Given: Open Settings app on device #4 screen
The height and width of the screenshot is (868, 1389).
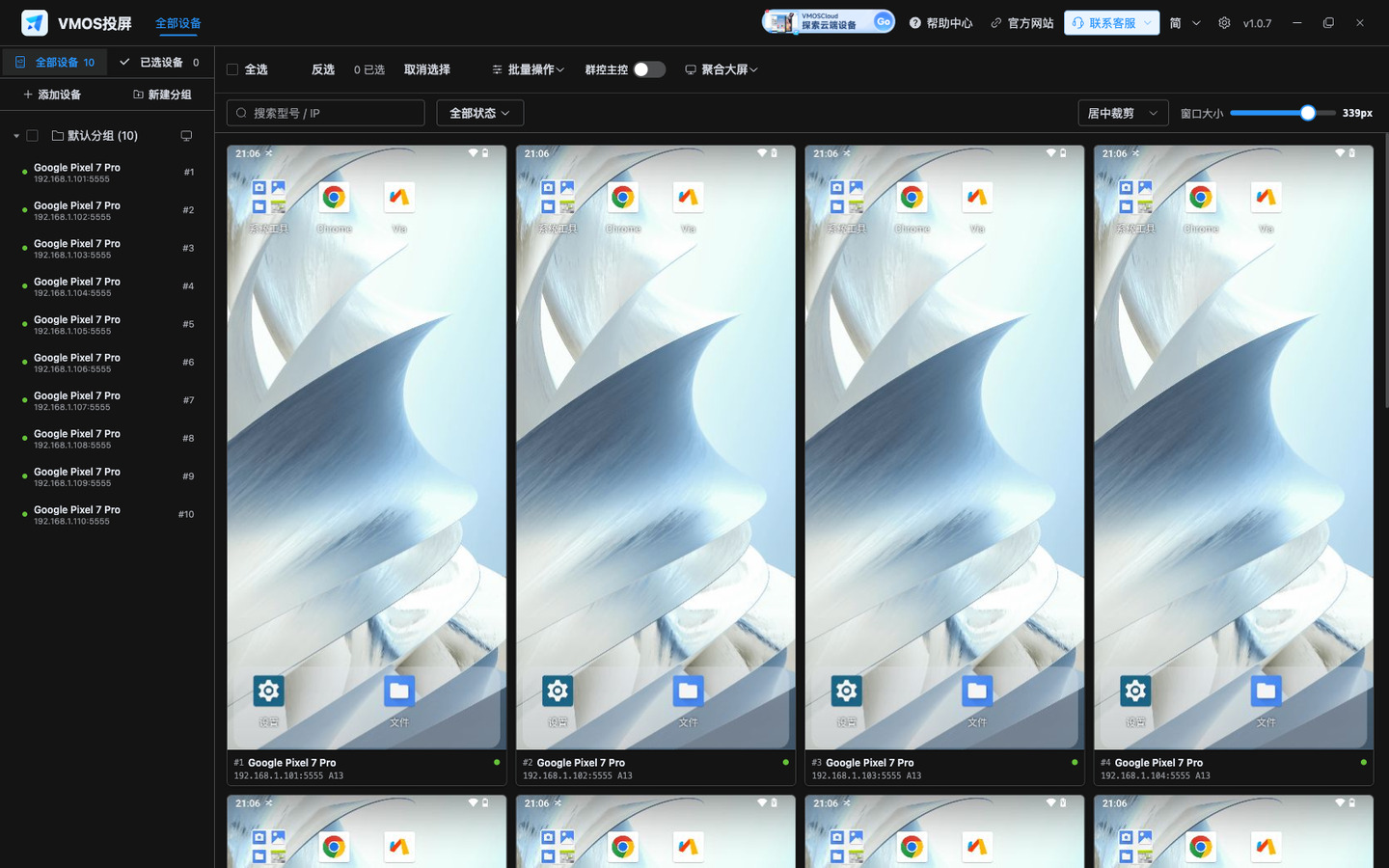Looking at the screenshot, I should (1135, 691).
